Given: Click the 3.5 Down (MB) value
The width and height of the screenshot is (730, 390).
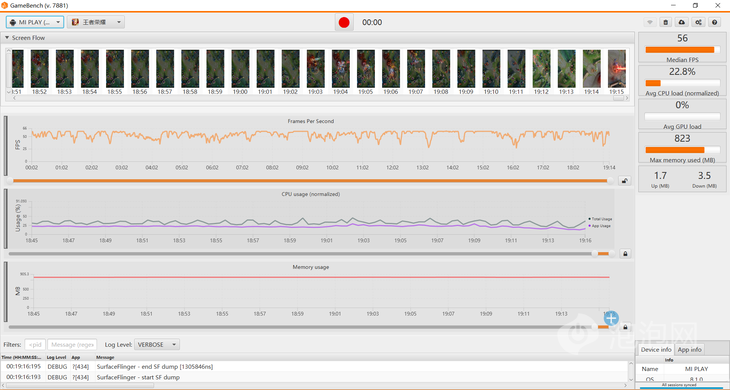Looking at the screenshot, I should pos(704,176).
